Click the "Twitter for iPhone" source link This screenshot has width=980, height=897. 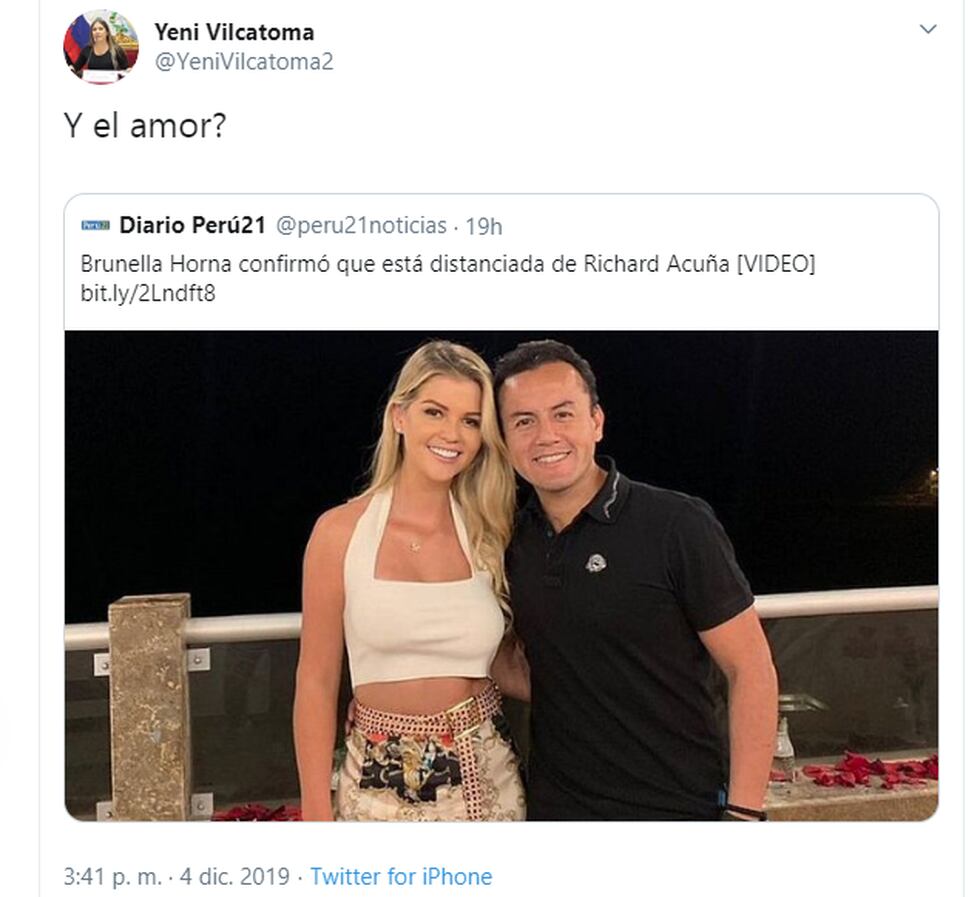point(401,877)
